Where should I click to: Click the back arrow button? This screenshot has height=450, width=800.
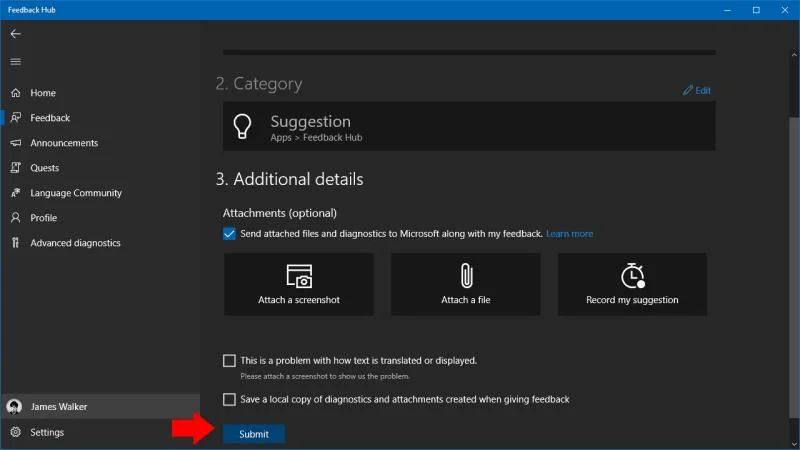click(15, 34)
